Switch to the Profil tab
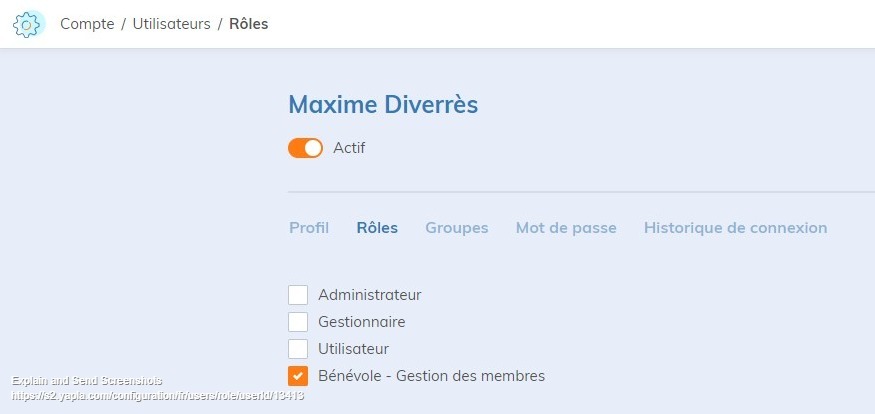 point(309,228)
